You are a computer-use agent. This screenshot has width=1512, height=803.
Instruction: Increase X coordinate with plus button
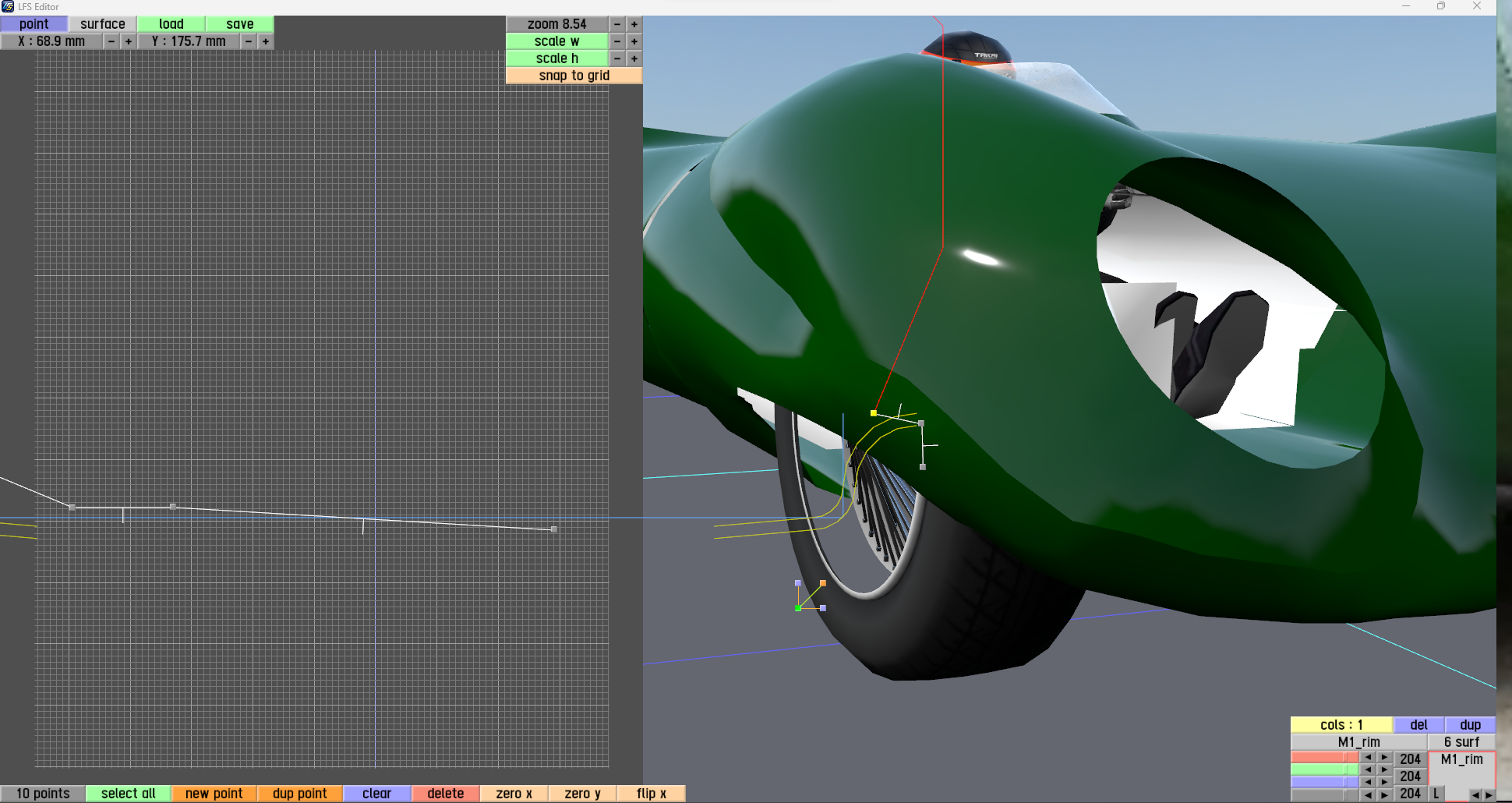point(129,41)
